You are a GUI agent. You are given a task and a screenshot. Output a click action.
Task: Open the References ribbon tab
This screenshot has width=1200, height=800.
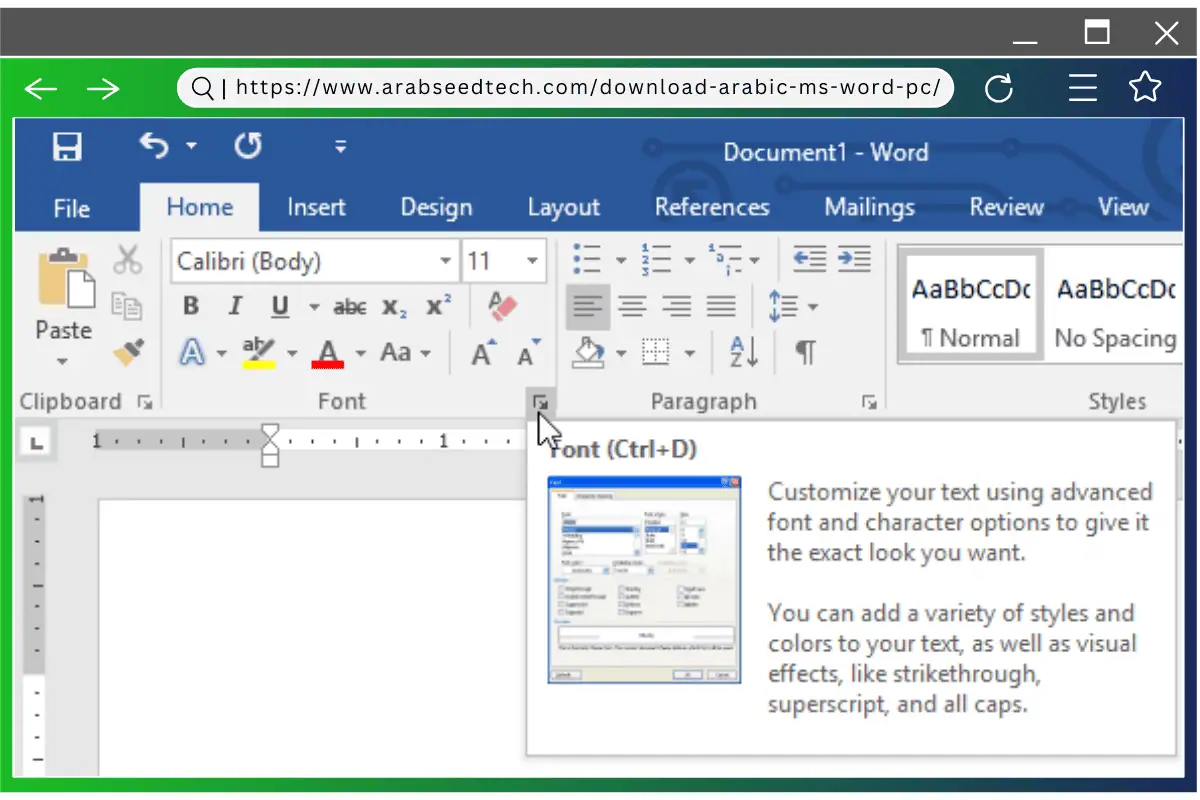(x=712, y=207)
